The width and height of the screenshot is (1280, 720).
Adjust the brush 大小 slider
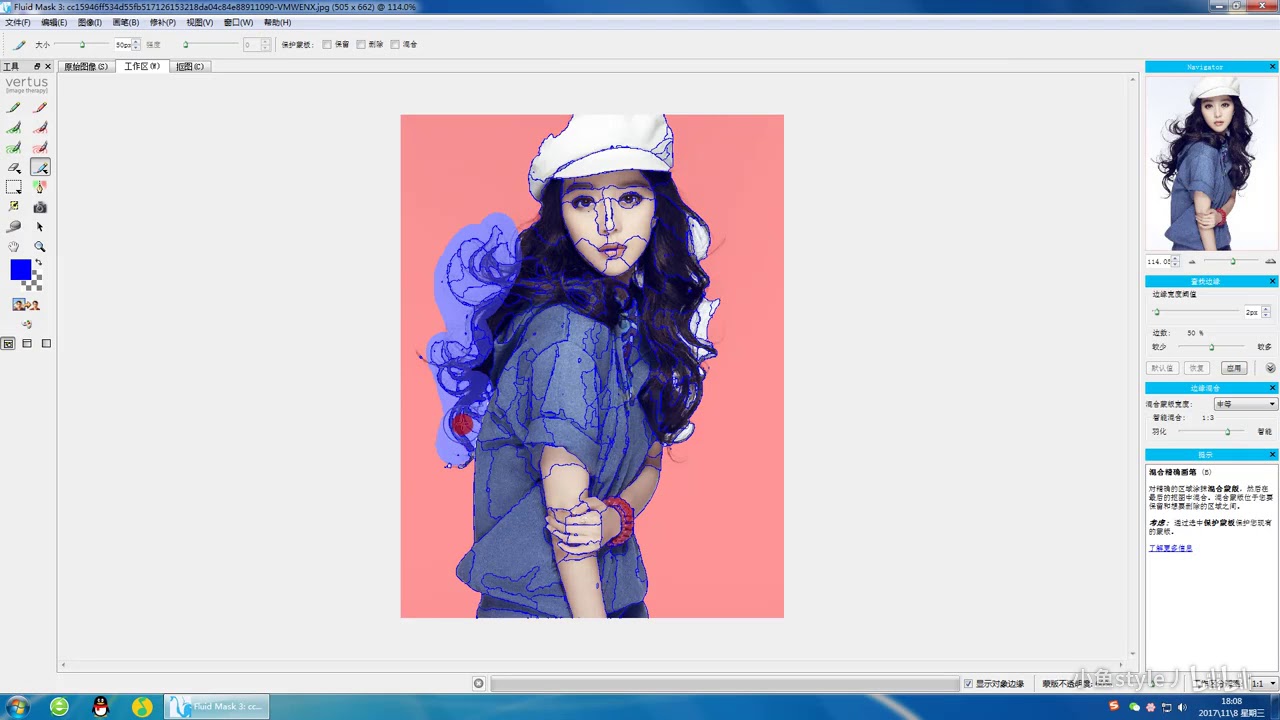click(x=82, y=45)
